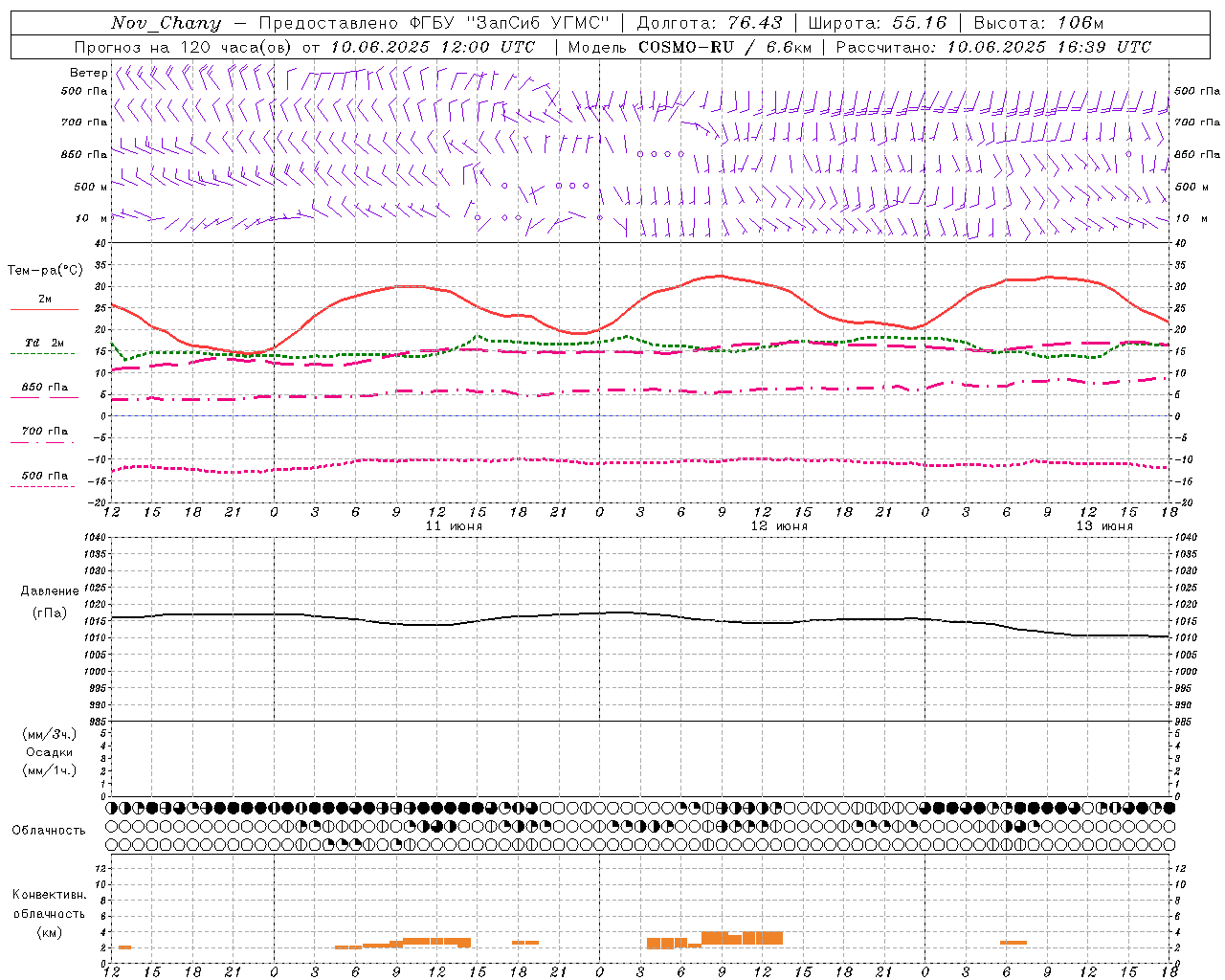Click the "Конвективн." convective cloud label
This screenshot has height=980, width=1225.
[x=49, y=895]
